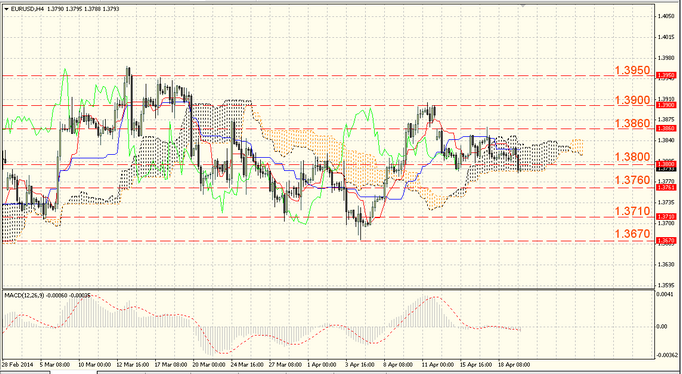Click the 28 Feb 2014 date on time axis
The width and height of the screenshot is (682, 374).
tap(17, 364)
